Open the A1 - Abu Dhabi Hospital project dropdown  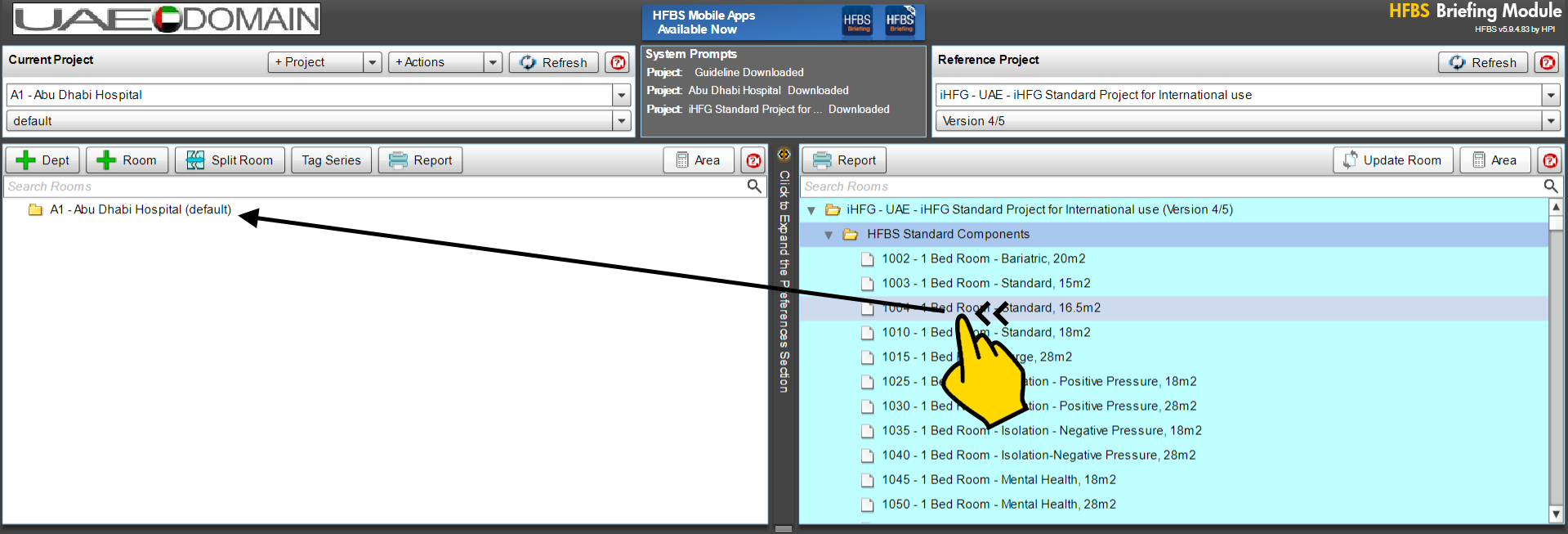(x=622, y=95)
